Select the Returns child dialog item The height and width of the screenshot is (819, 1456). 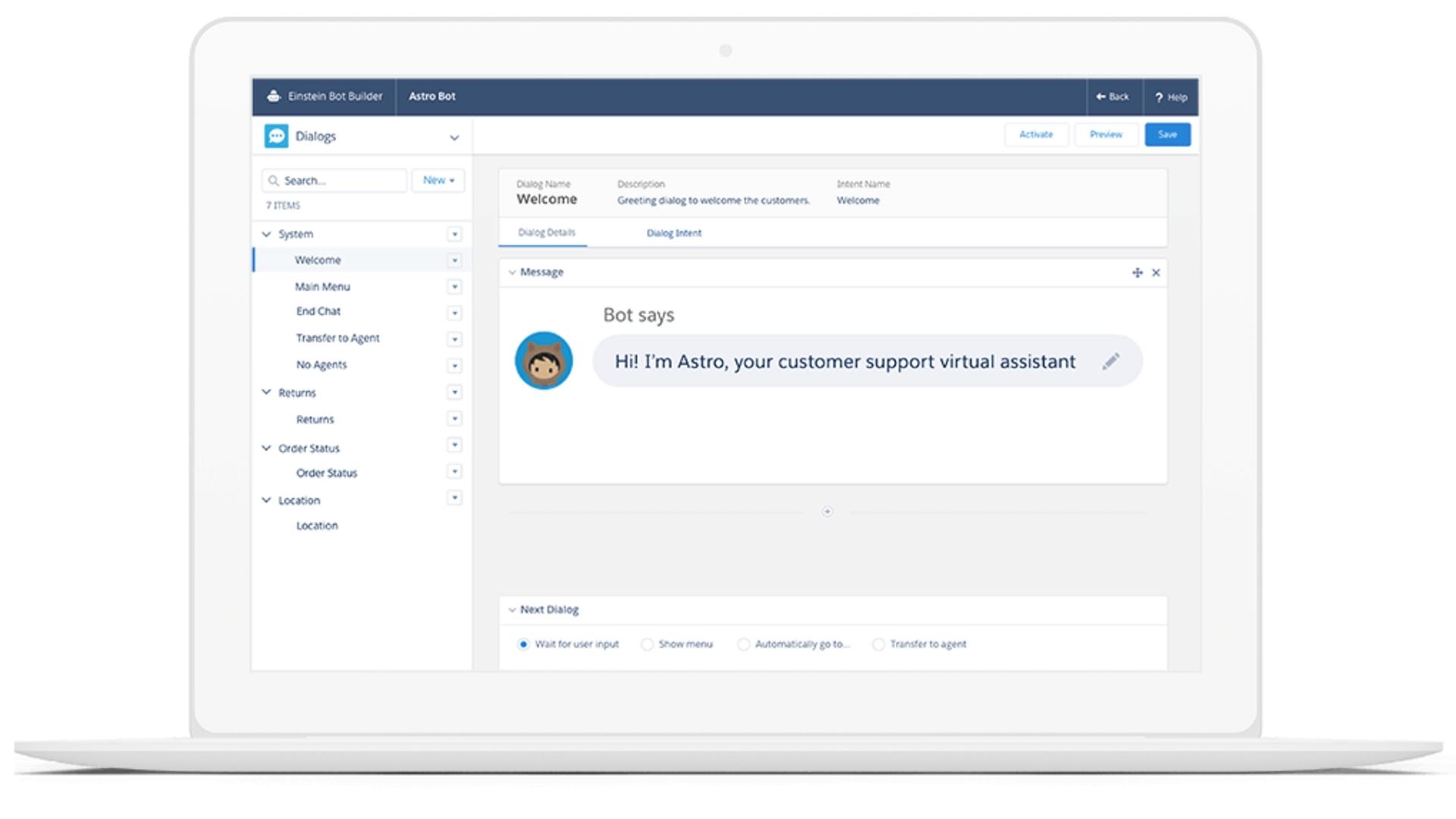point(315,419)
